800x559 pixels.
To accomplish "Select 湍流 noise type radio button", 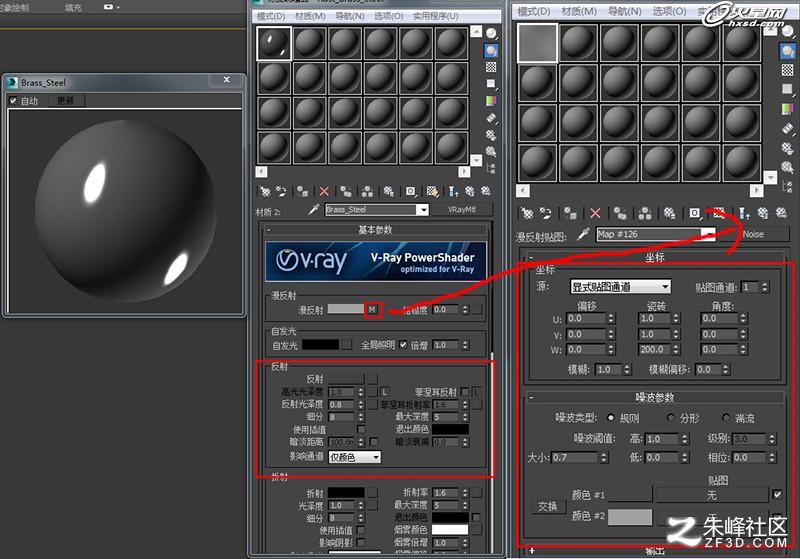I will pyautogui.click(x=726, y=418).
